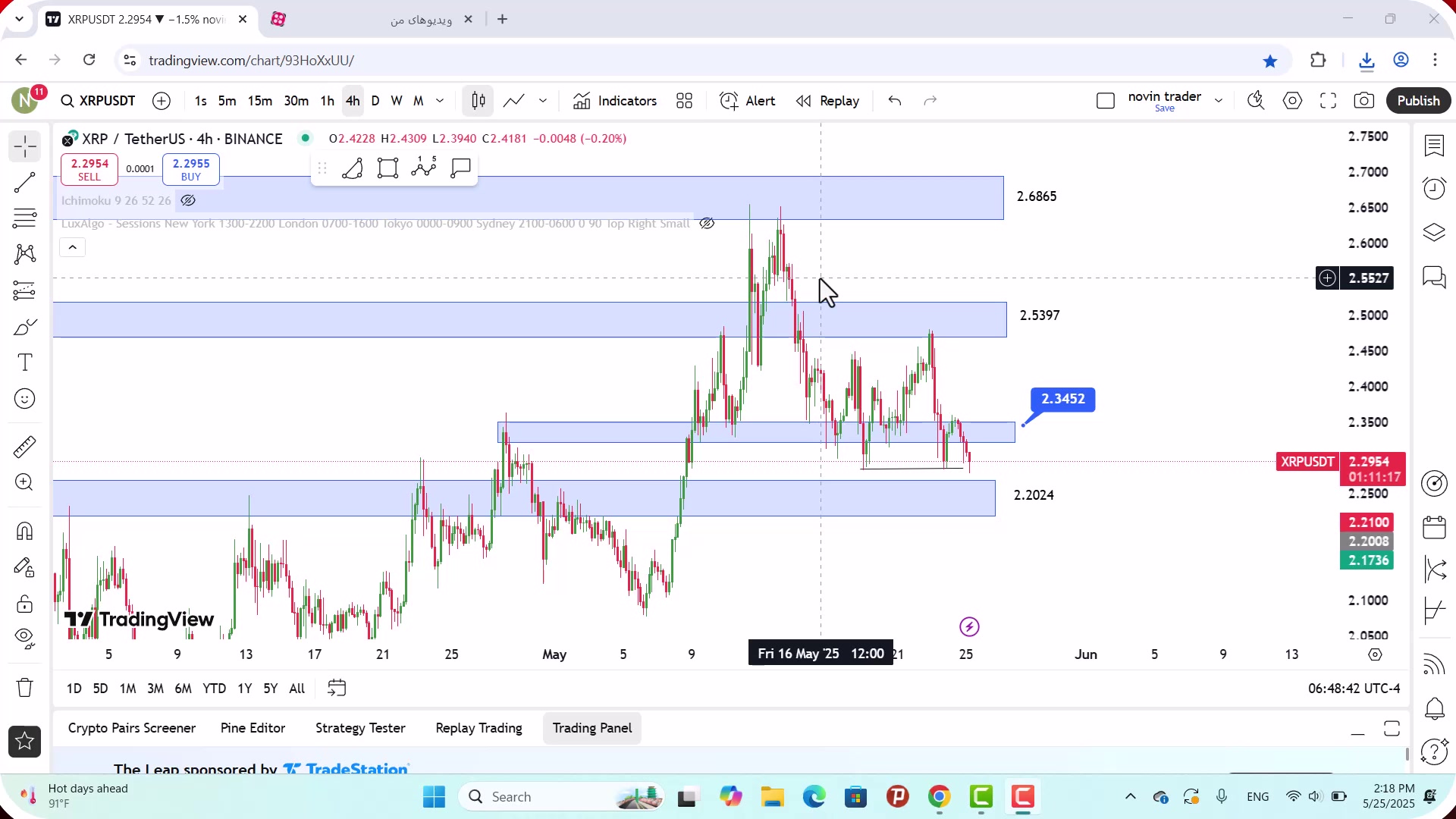Switch to 1s timeframe
Screen dimensions: 1456x819
(200, 101)
